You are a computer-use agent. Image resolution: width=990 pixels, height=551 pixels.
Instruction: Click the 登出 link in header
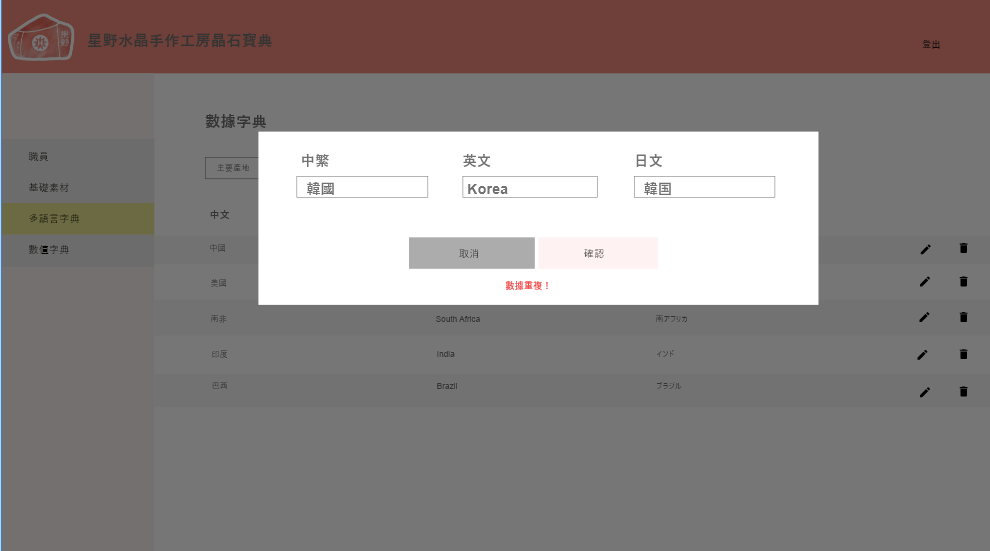click(x=931, y=45)
